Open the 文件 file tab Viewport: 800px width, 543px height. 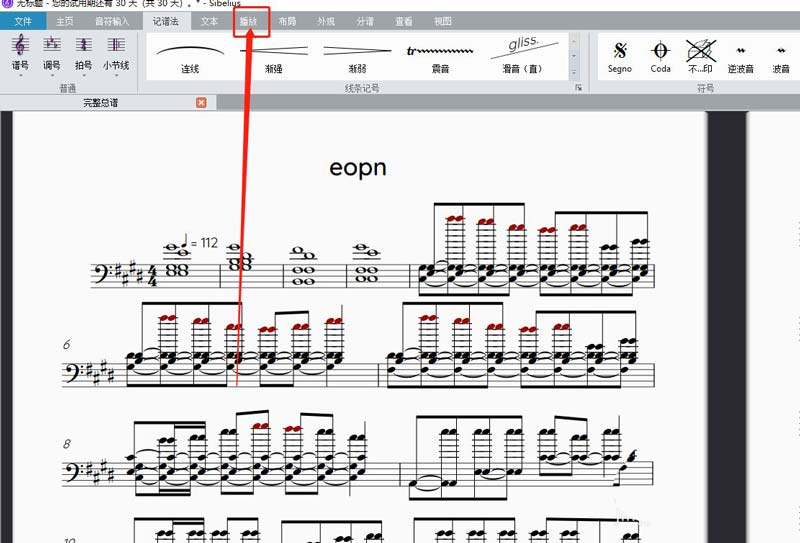pos(23,21)
